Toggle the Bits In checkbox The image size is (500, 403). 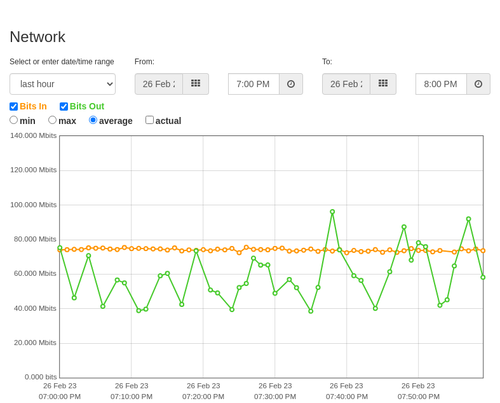(x=14, y=106)
